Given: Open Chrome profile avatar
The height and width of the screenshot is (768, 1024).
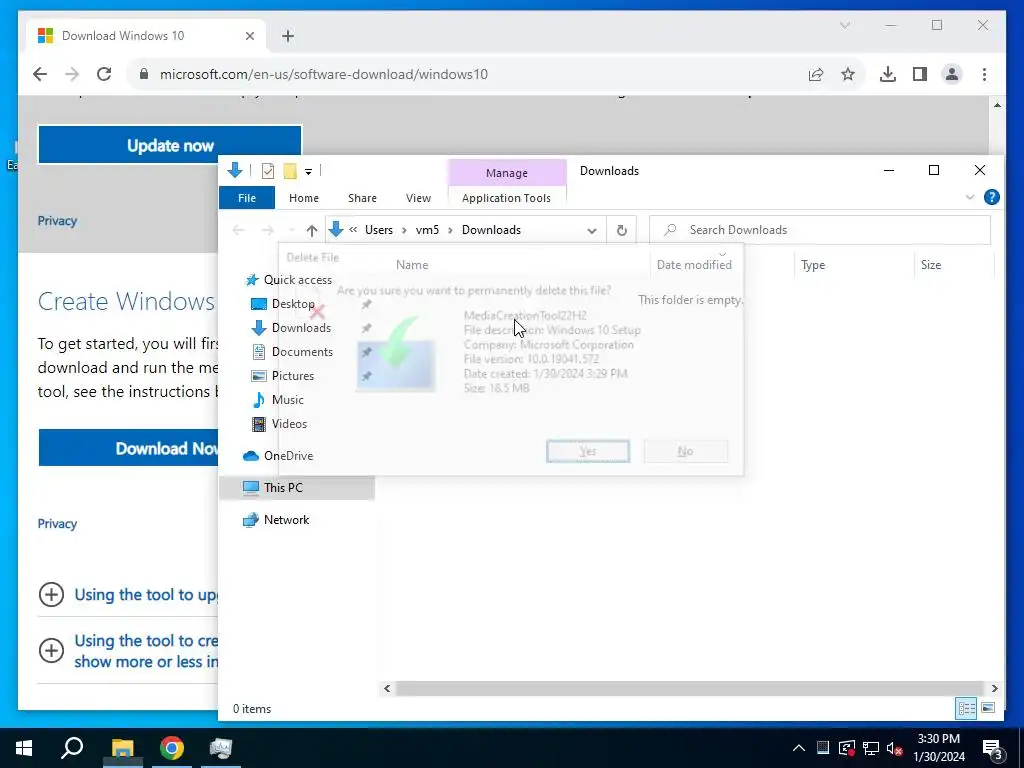Looking at the screenshot, I should (952, 74).
